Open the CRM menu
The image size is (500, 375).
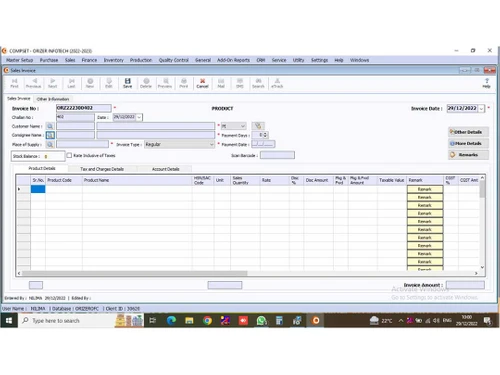click(261, 60)
